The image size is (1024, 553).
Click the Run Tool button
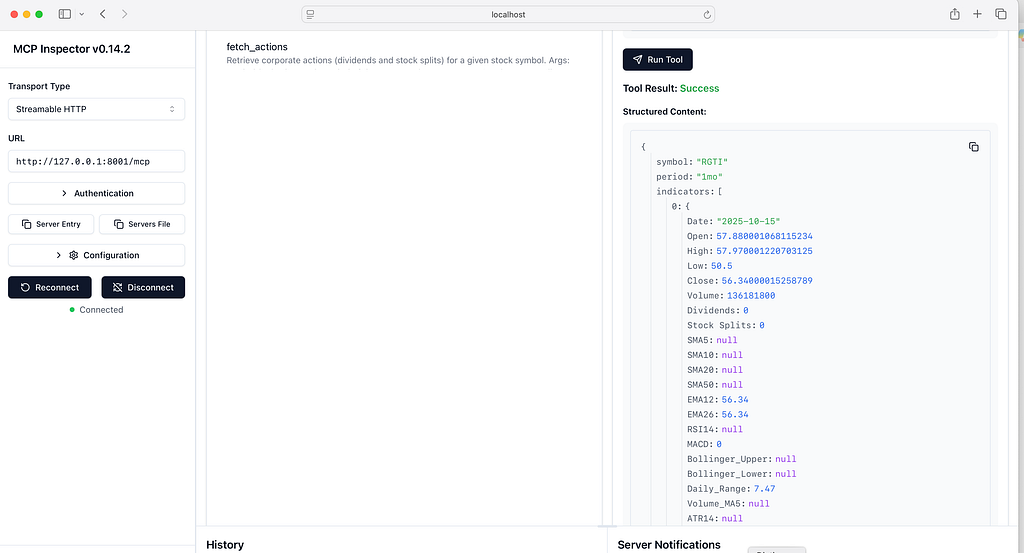(658, 59)
